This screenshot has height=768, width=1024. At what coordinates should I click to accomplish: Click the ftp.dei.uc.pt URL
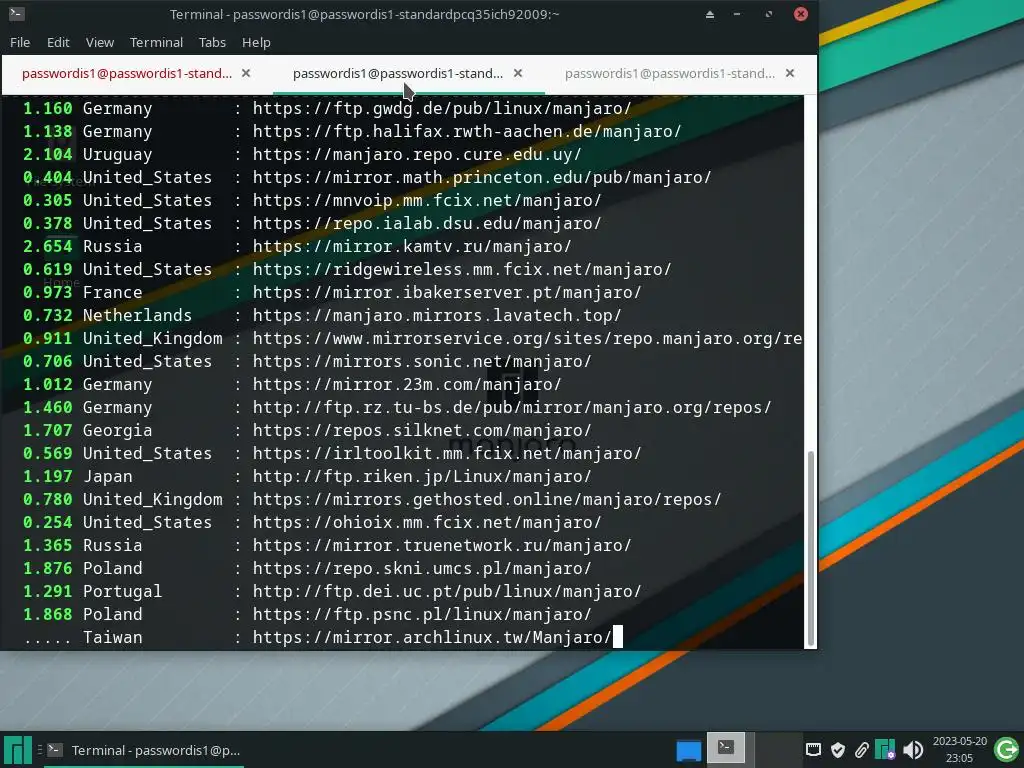click(447, 591)
